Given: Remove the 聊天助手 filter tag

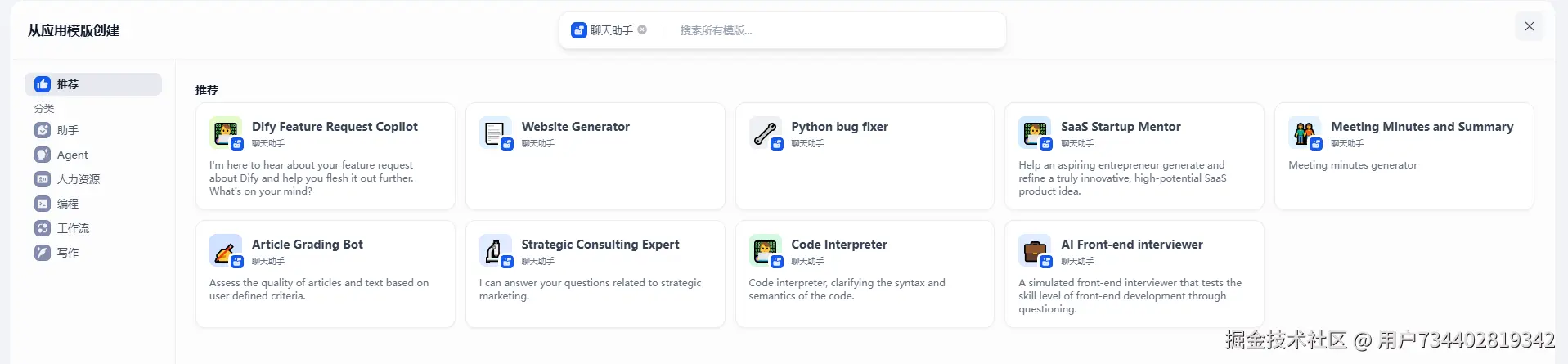Looking at the screenshot, I should click(x=642, y=30).
